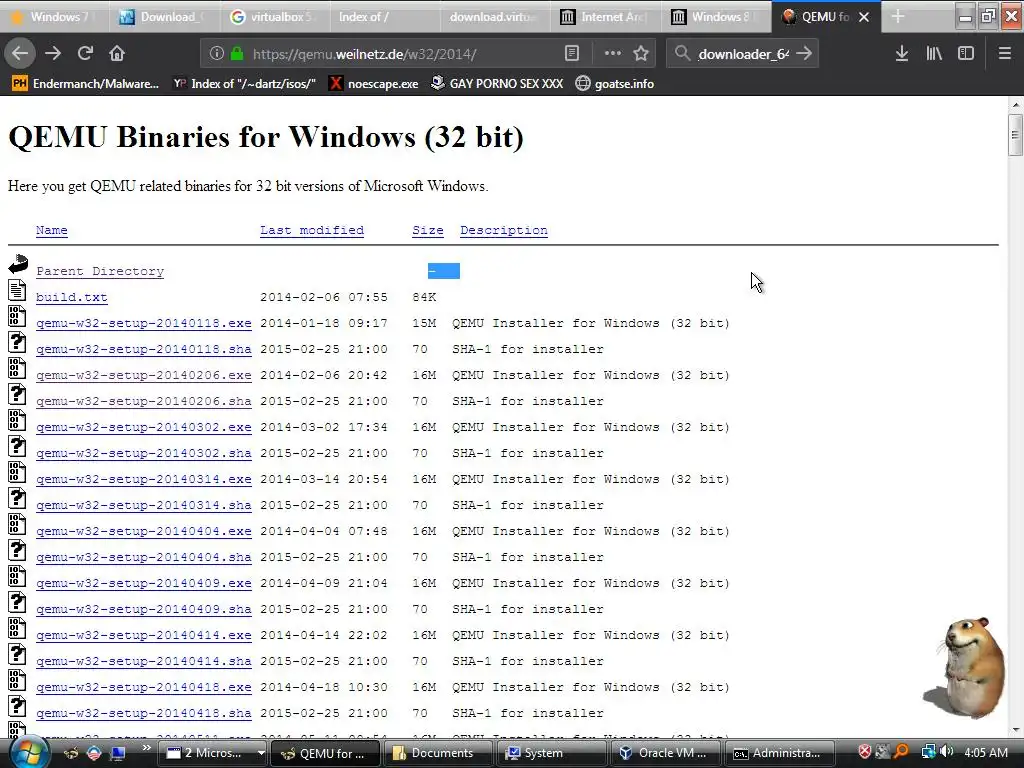Sort listing by Description column
Screen dimensions: 1024x768
pos(504,230)
